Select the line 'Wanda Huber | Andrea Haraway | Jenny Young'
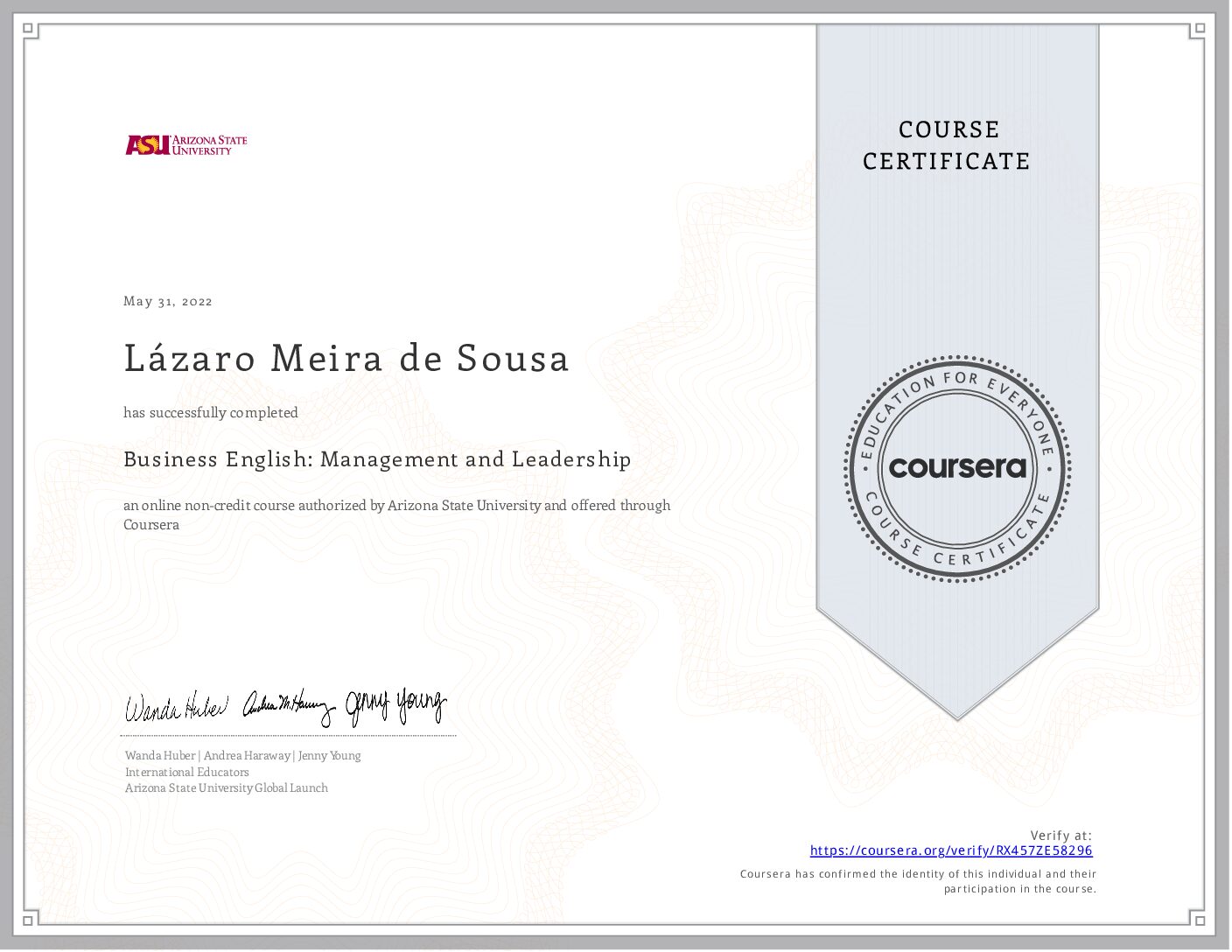 click(x=243, y=756)
